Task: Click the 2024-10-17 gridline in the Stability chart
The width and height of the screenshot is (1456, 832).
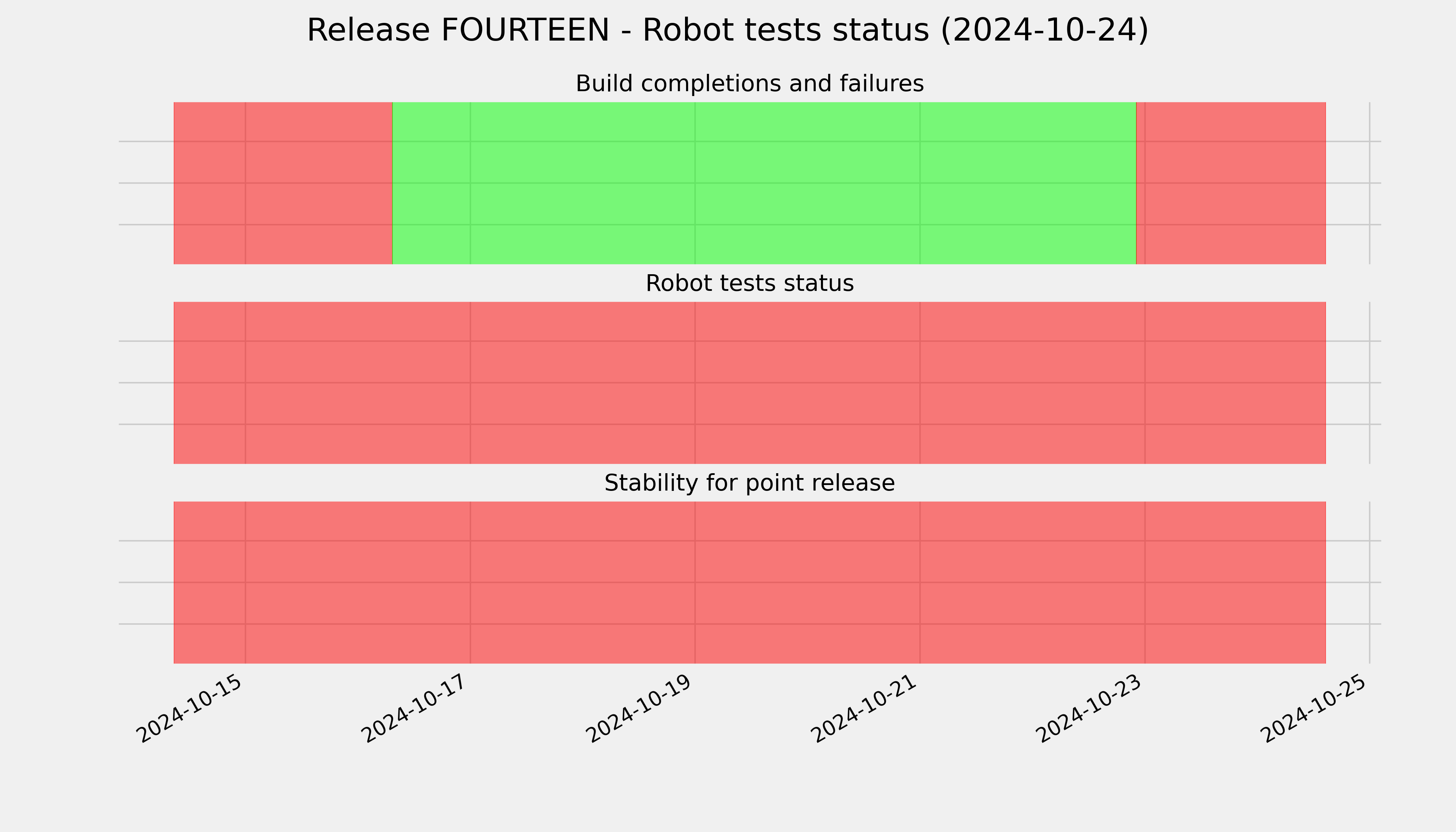Action: 470,582
